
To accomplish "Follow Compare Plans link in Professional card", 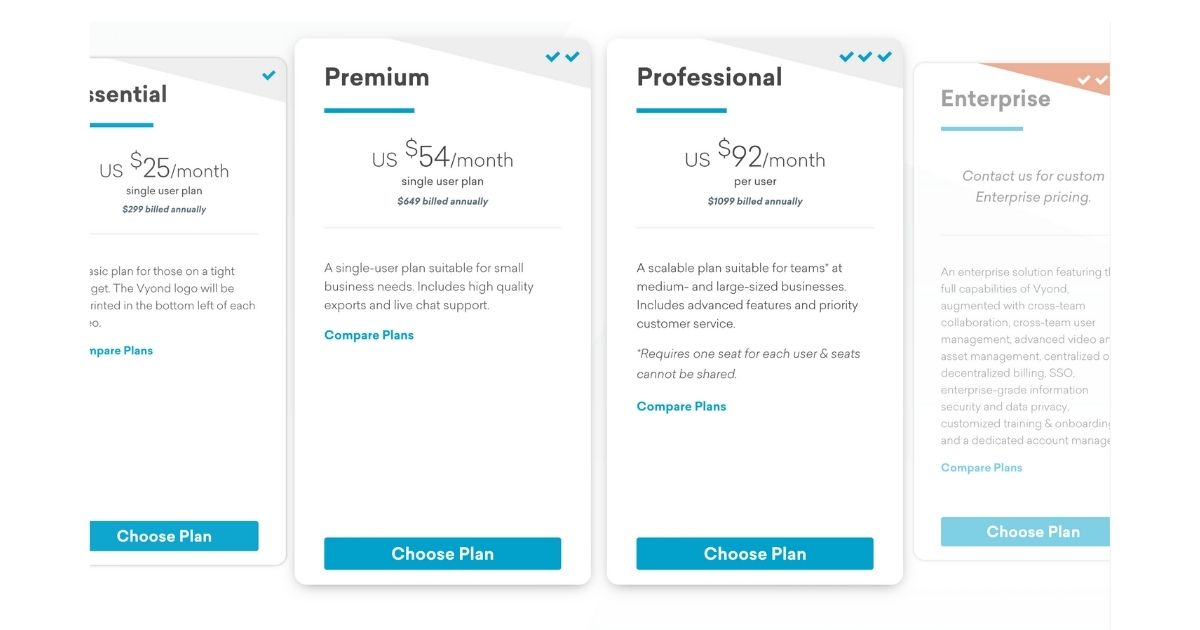I will [x=681, y=406].
